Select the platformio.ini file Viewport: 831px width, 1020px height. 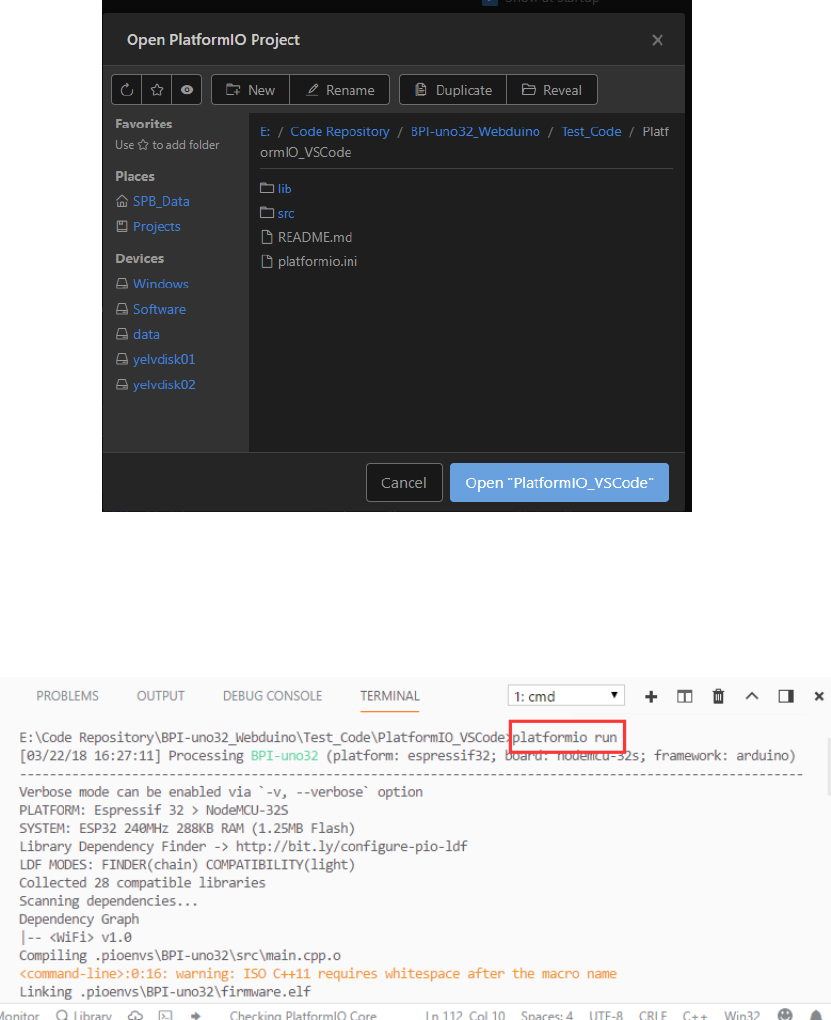(x=318, y=262)
